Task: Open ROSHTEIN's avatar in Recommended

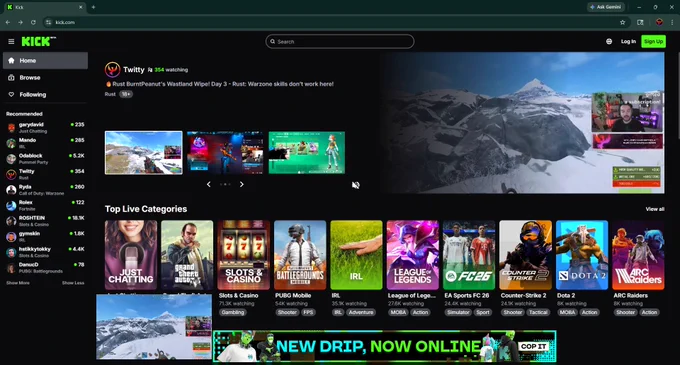Action: click(x=11, y=221)
